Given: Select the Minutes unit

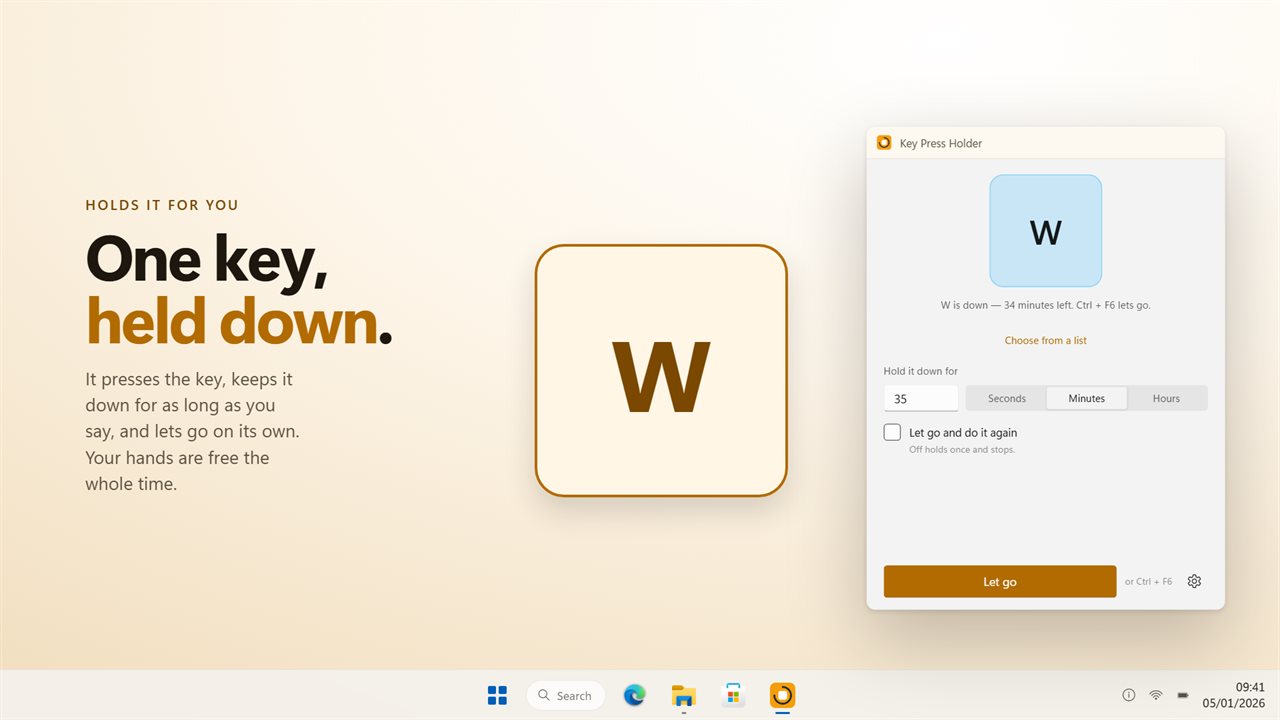Looking at the screenshot, I should tap(1087, 398).
